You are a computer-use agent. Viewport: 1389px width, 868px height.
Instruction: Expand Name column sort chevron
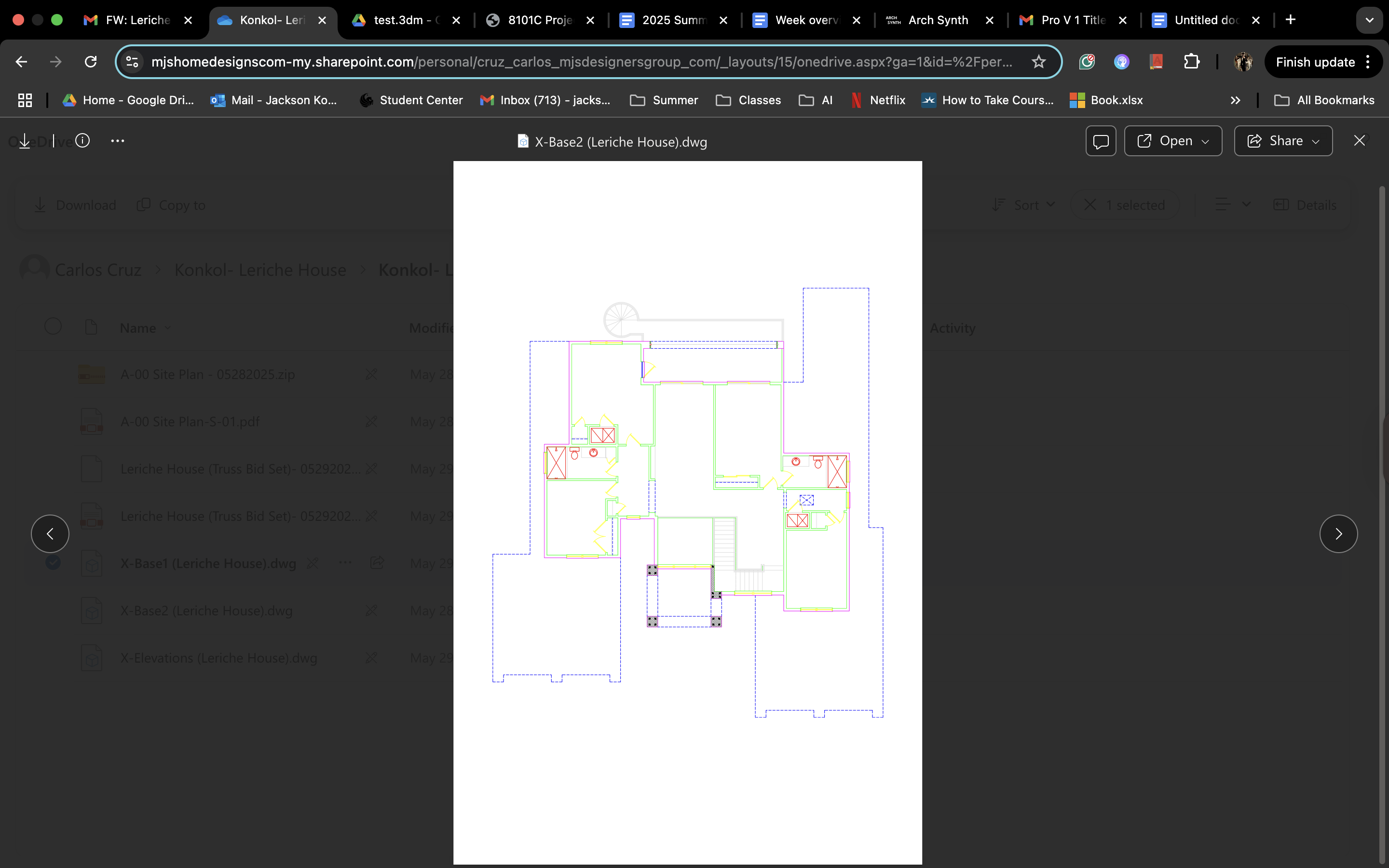coord(168,328)
